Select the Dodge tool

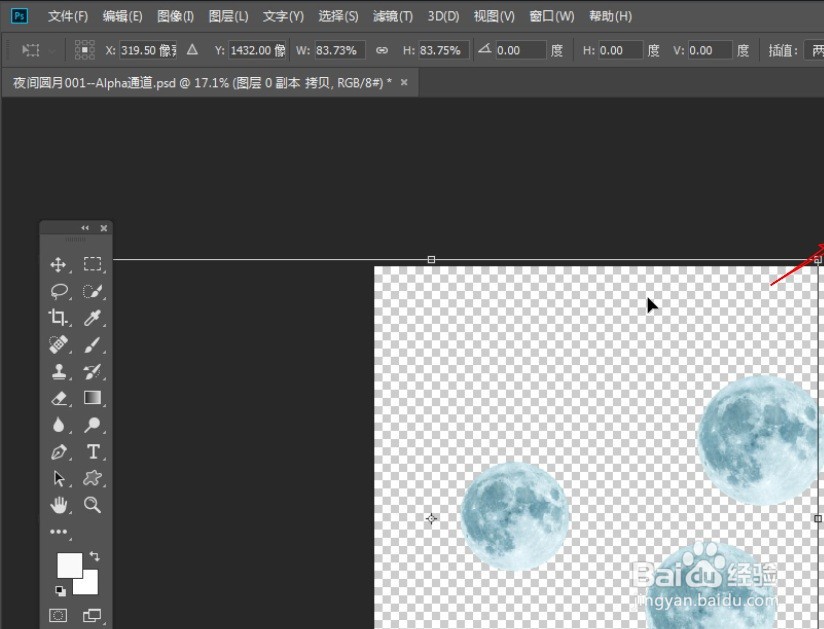[92, 425]
